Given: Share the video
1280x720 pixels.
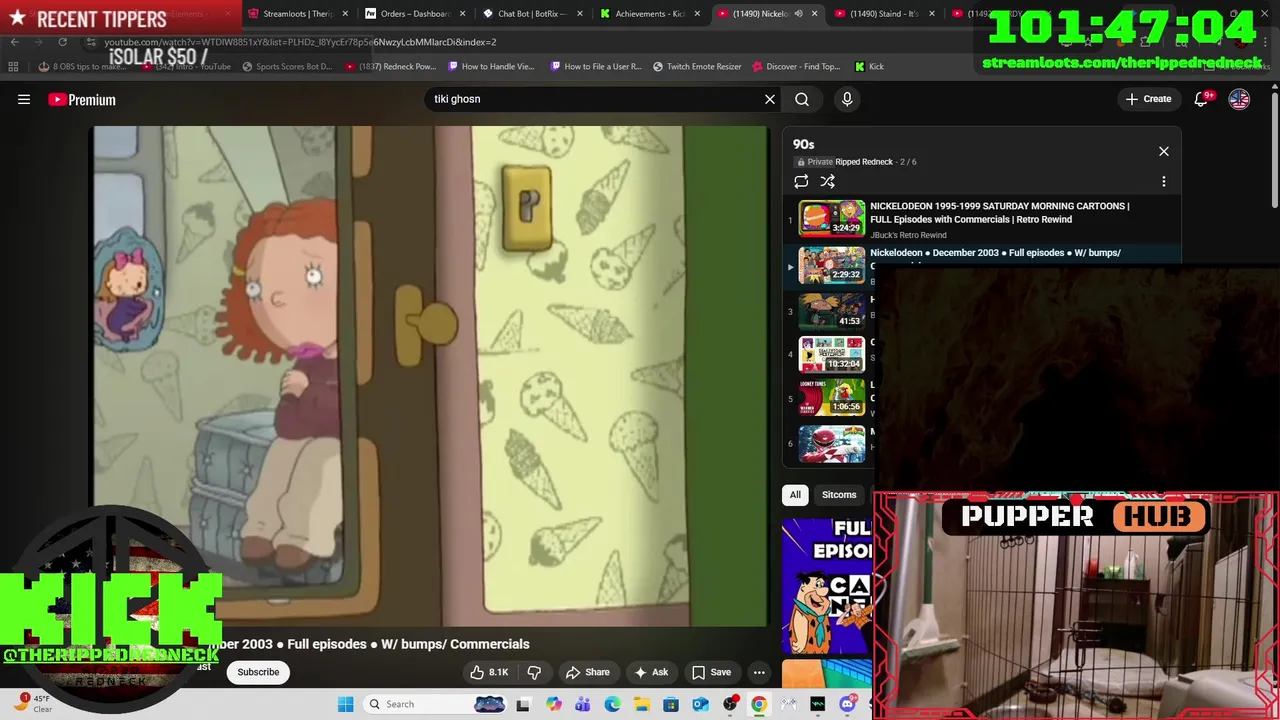Looking at the screenshot, I should 587,672.
